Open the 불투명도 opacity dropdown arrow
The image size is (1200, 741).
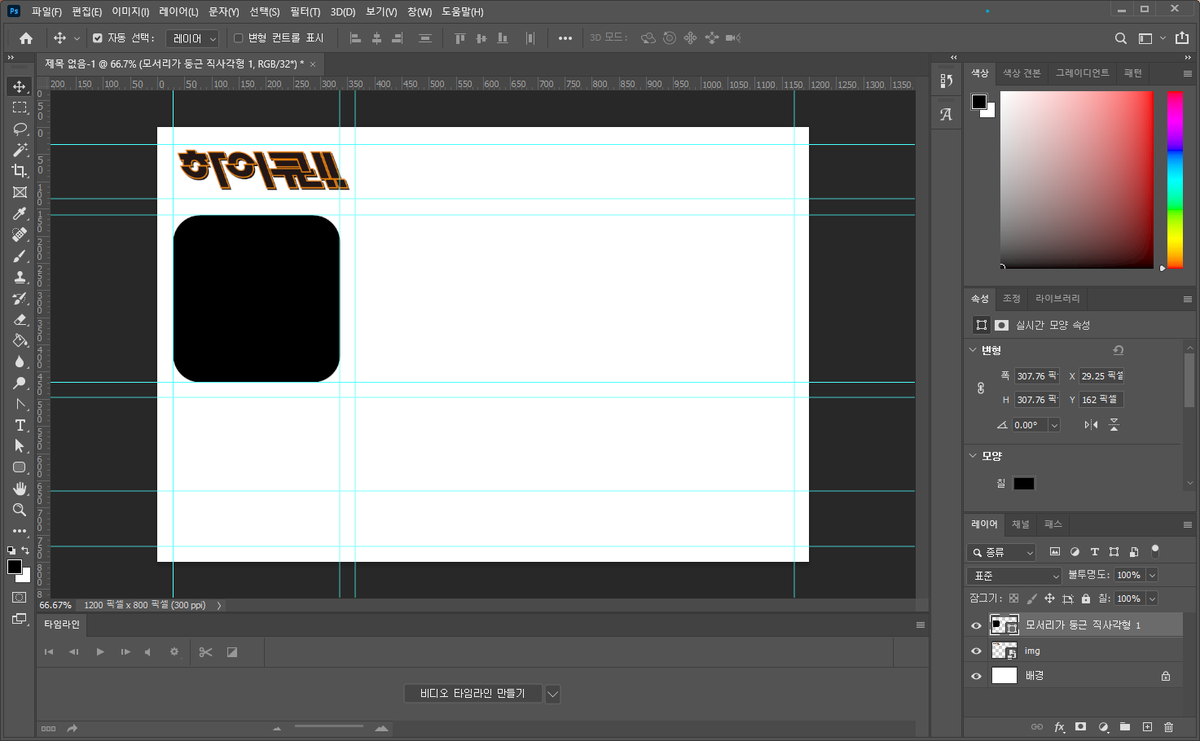pyautogui.click(x=1152, y=575)
